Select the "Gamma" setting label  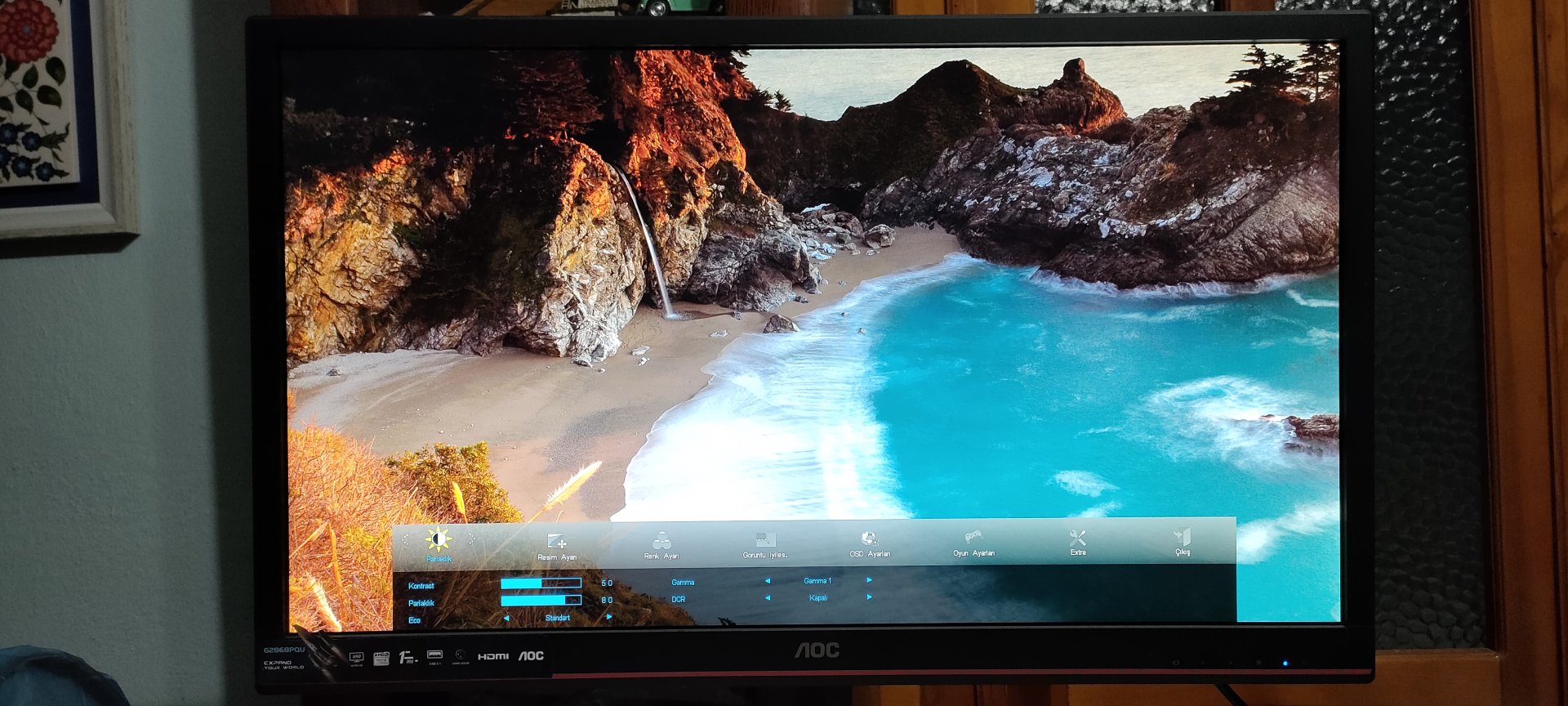click(683, 583)
